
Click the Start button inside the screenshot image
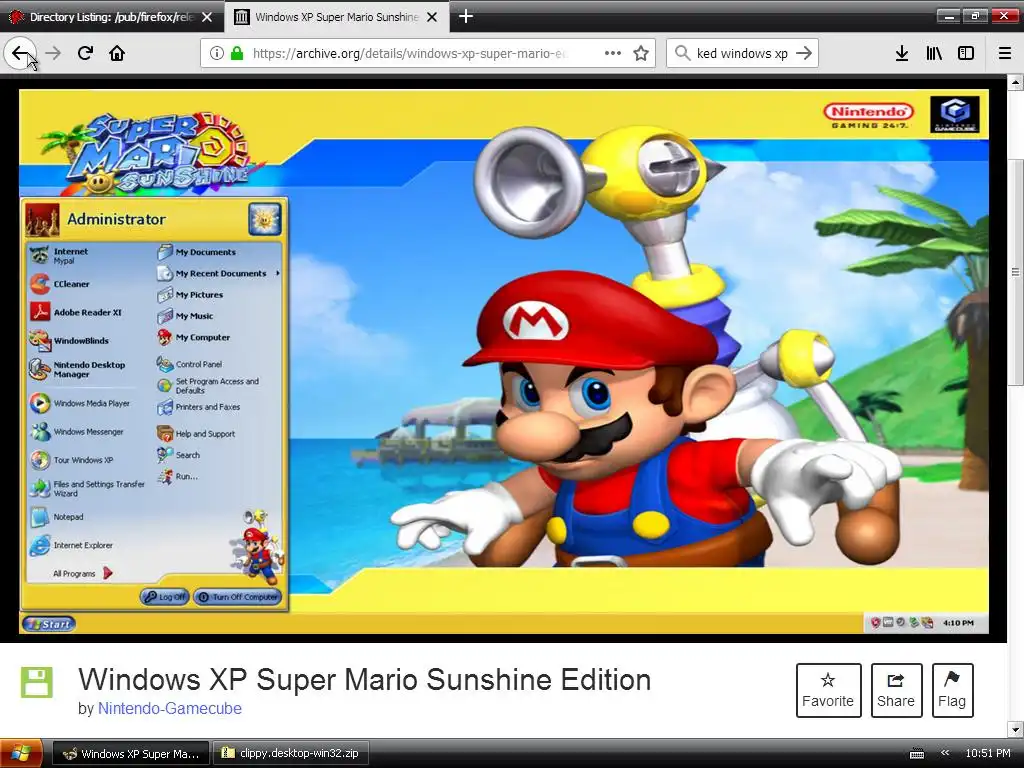pos(49,624)
